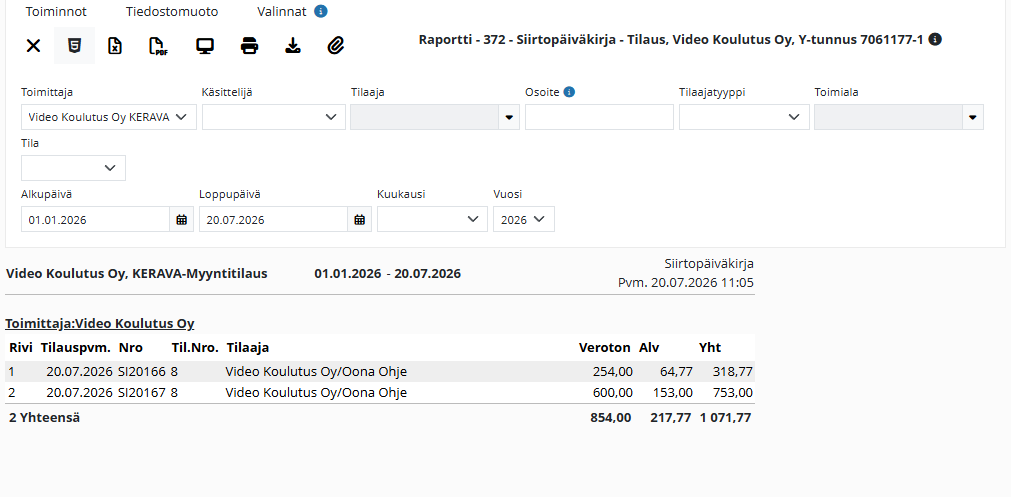Image resolution: width=1011 pixels, height=497 pixels.
Task: Click Alv value 153,00
Action: [672, 393]
